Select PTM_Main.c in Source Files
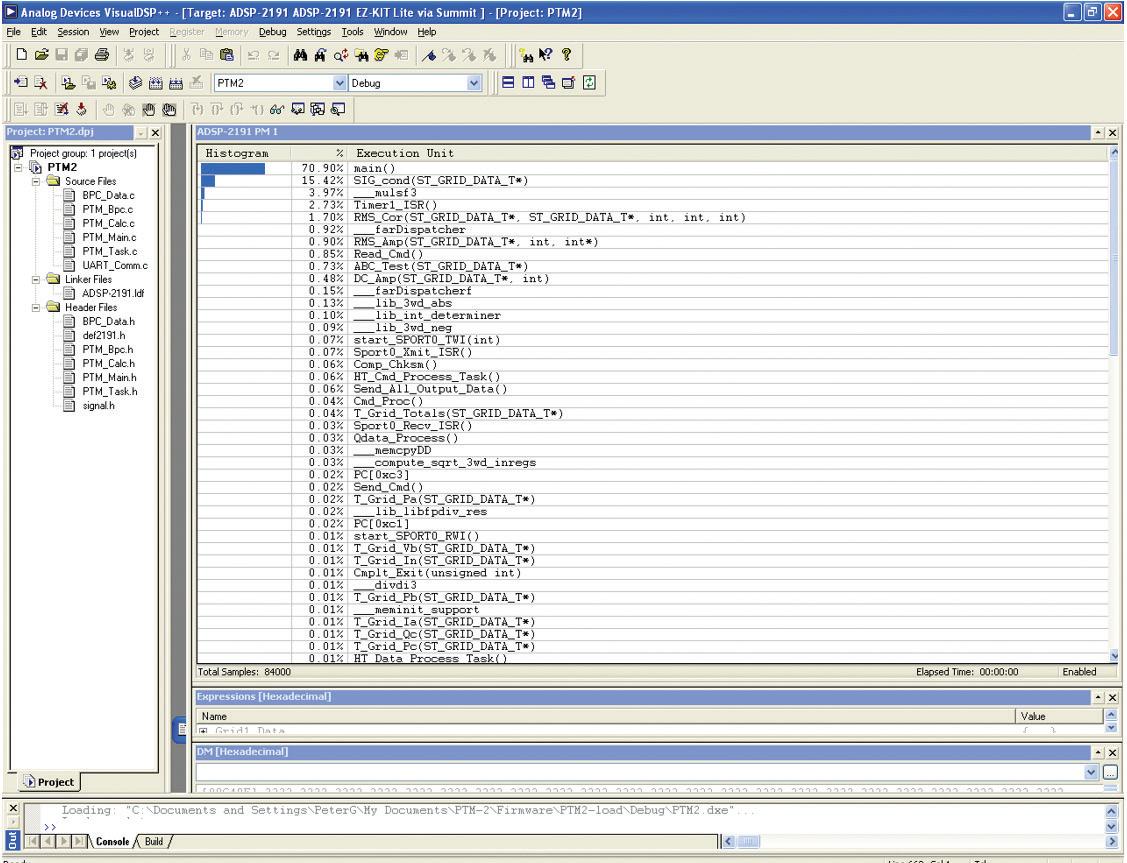 (x=109, y=237)
